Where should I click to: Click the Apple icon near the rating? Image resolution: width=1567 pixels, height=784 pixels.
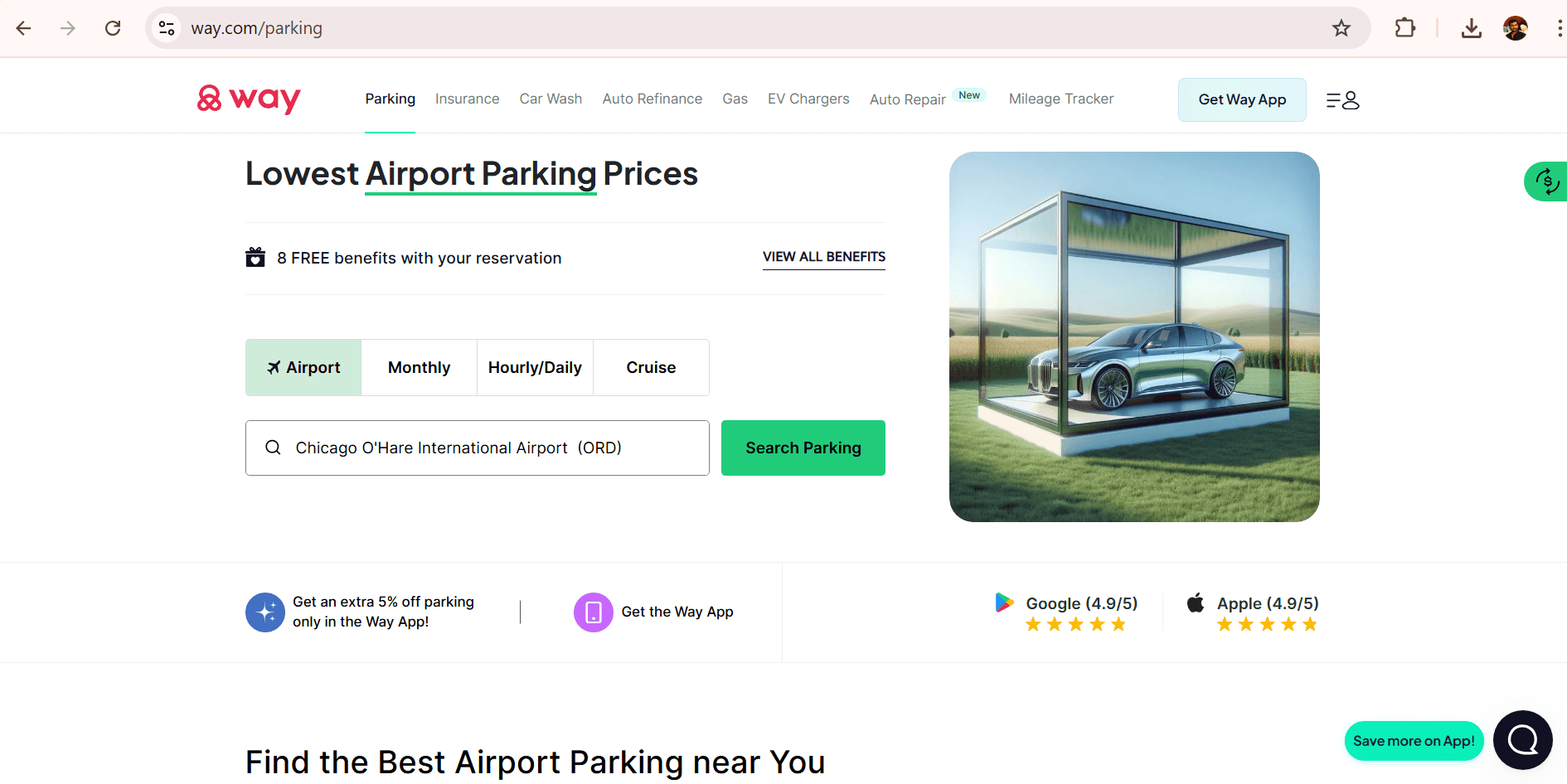[1195, 603]
